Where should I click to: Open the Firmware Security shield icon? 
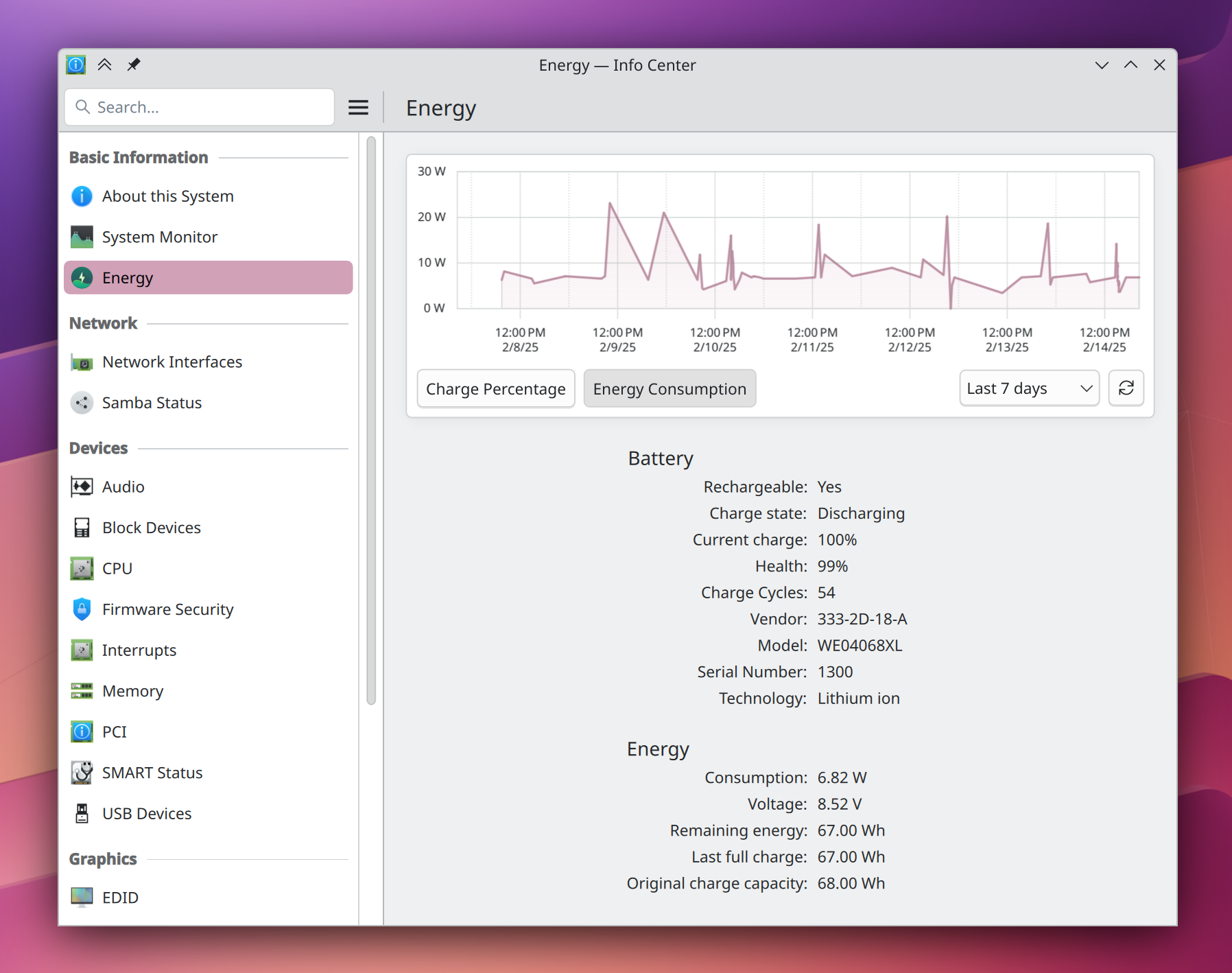click(82, 609)
